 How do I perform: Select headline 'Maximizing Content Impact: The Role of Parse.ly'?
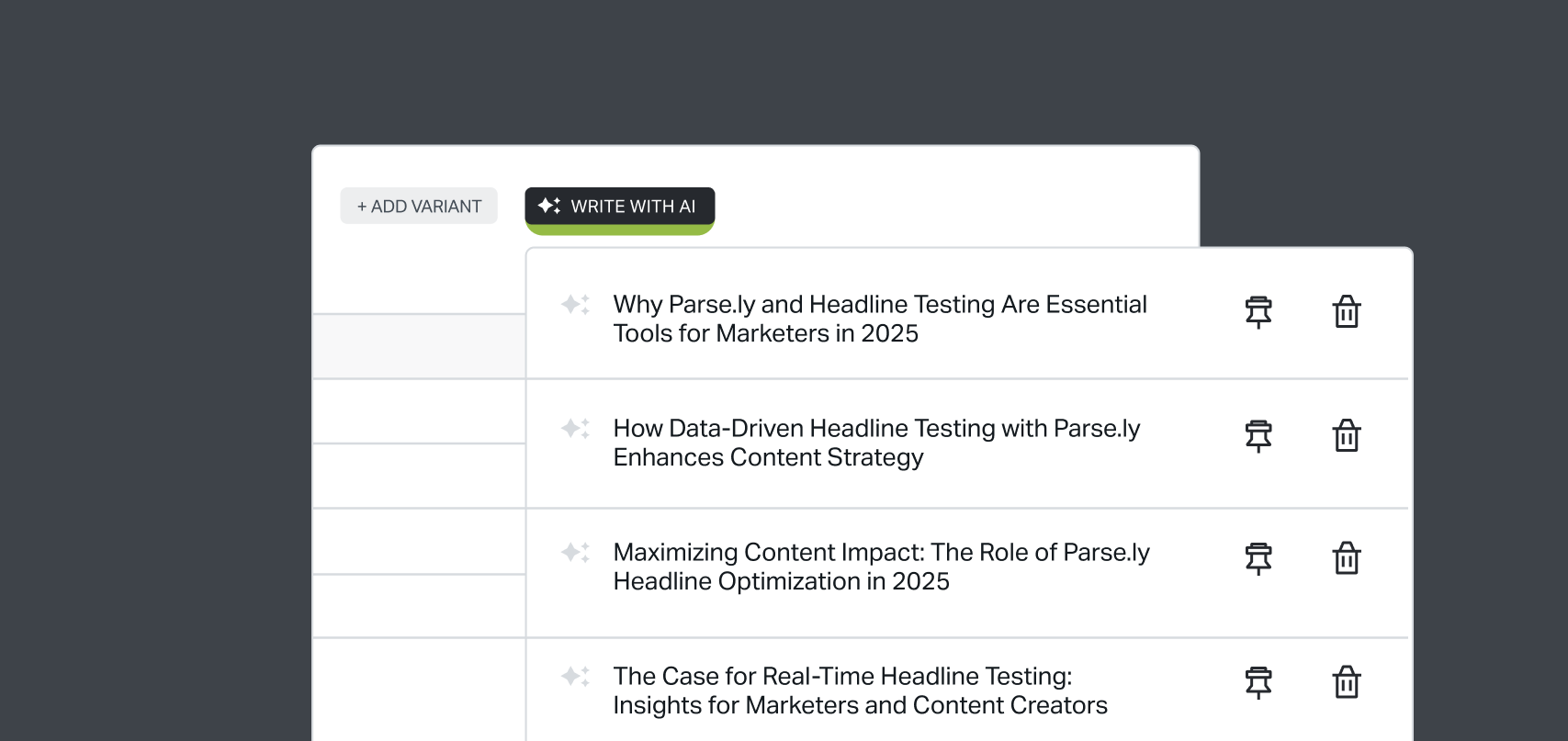(x=881, y=567)
